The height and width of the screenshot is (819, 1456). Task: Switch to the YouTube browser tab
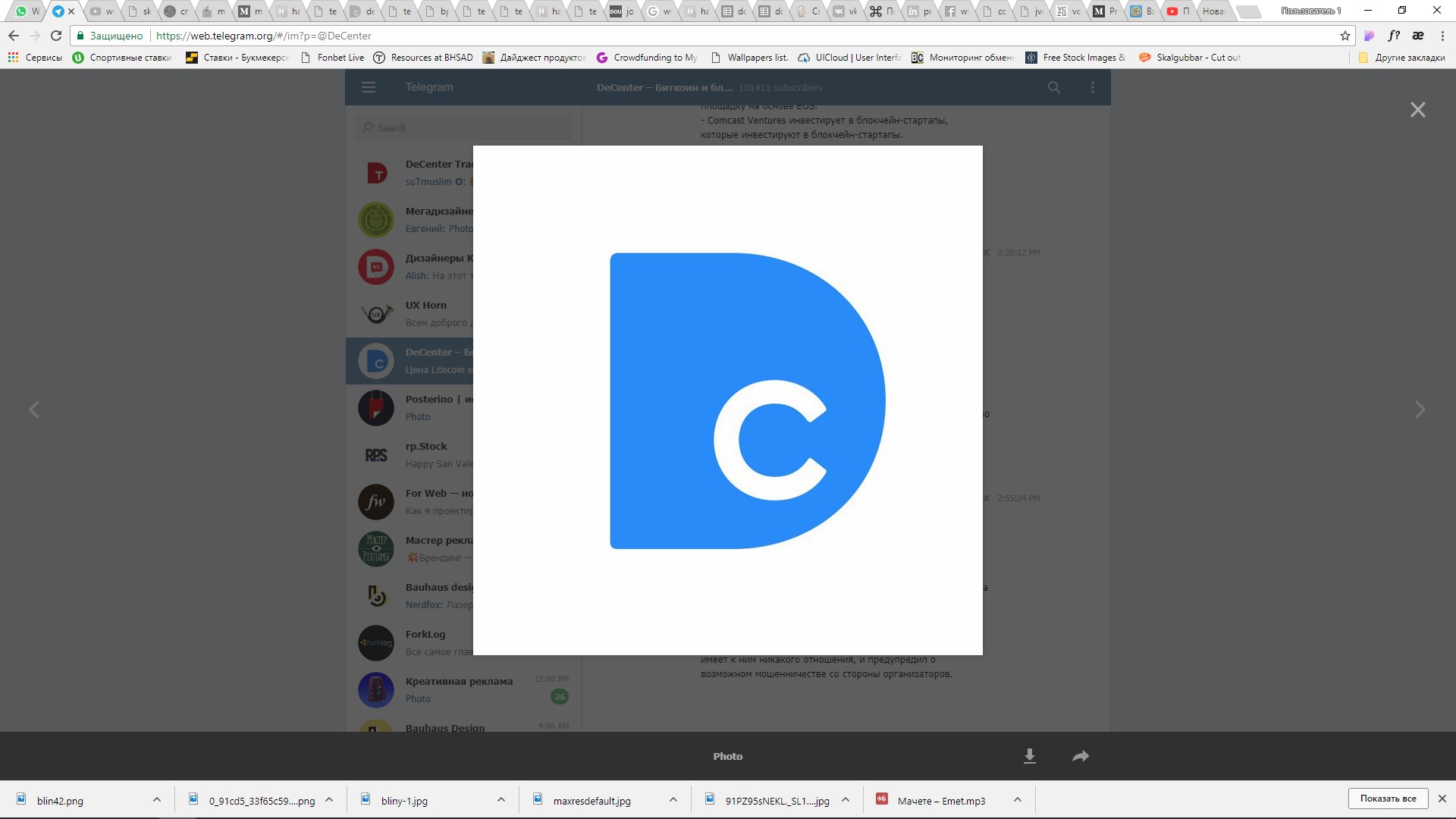[1177, 11]
